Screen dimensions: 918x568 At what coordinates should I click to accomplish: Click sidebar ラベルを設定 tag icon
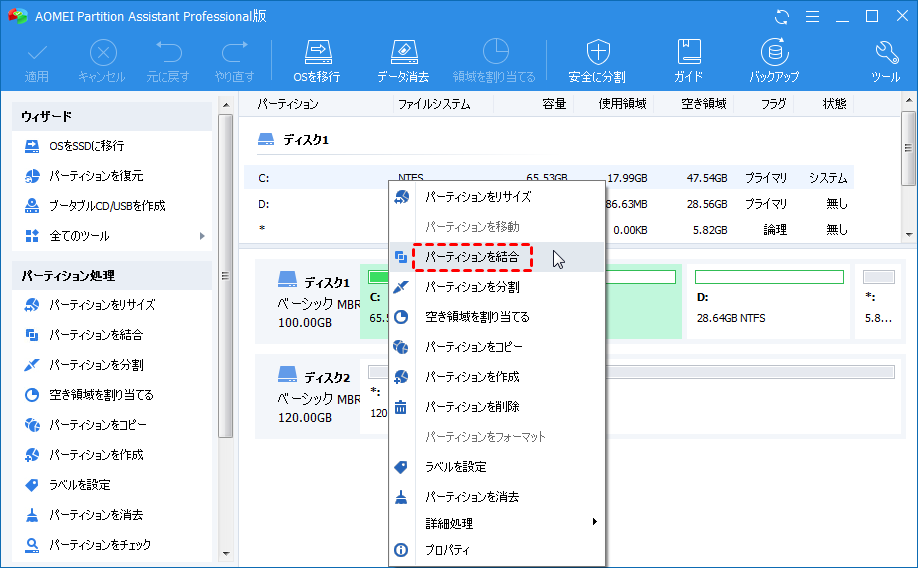tap(32, 485)
